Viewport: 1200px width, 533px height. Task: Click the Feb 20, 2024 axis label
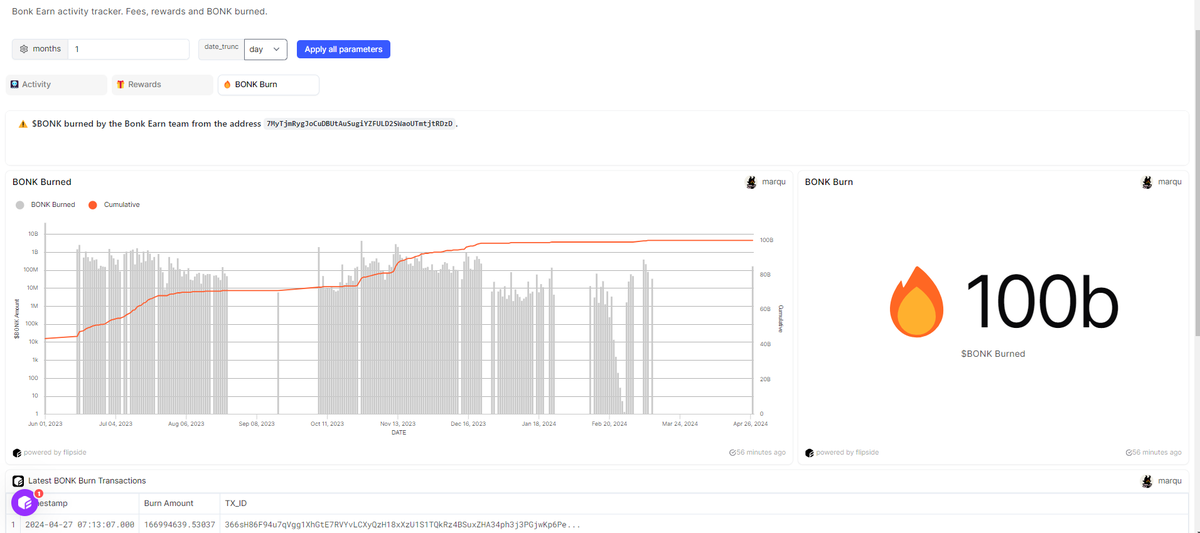609,423
